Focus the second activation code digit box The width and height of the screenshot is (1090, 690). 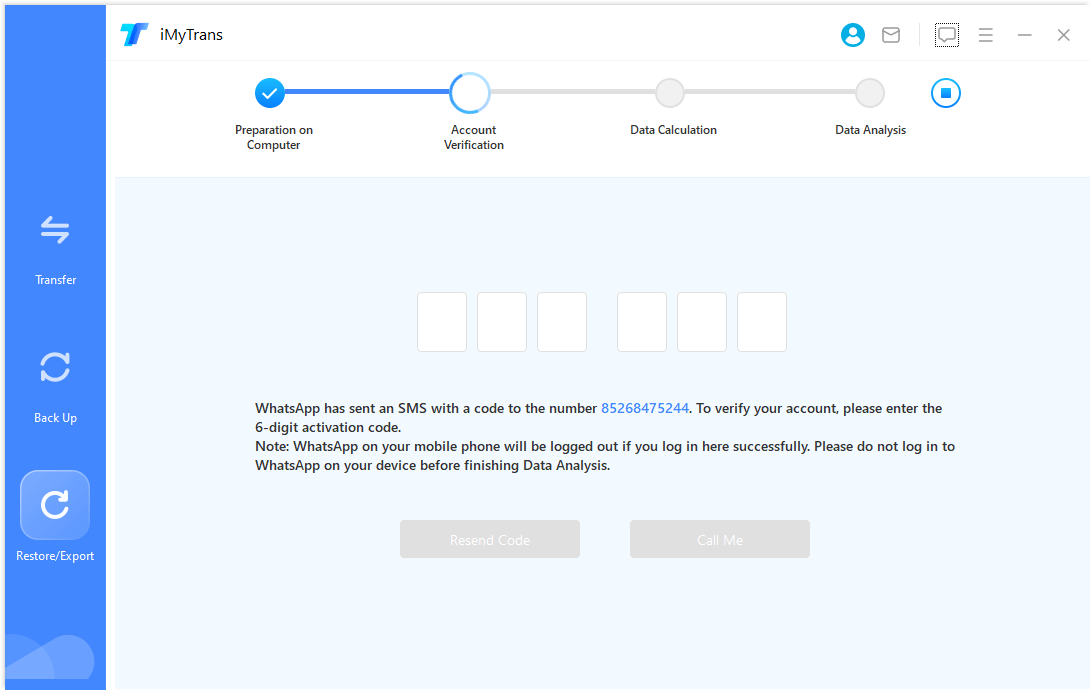502,322
